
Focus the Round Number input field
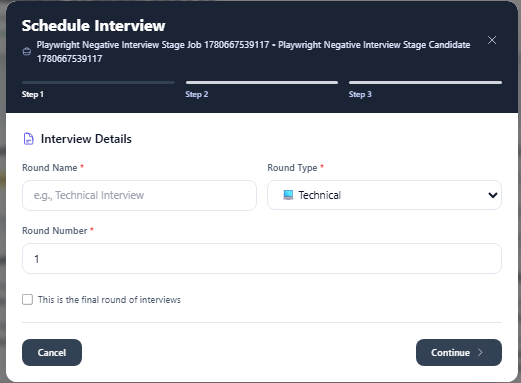tap(262, 259)
